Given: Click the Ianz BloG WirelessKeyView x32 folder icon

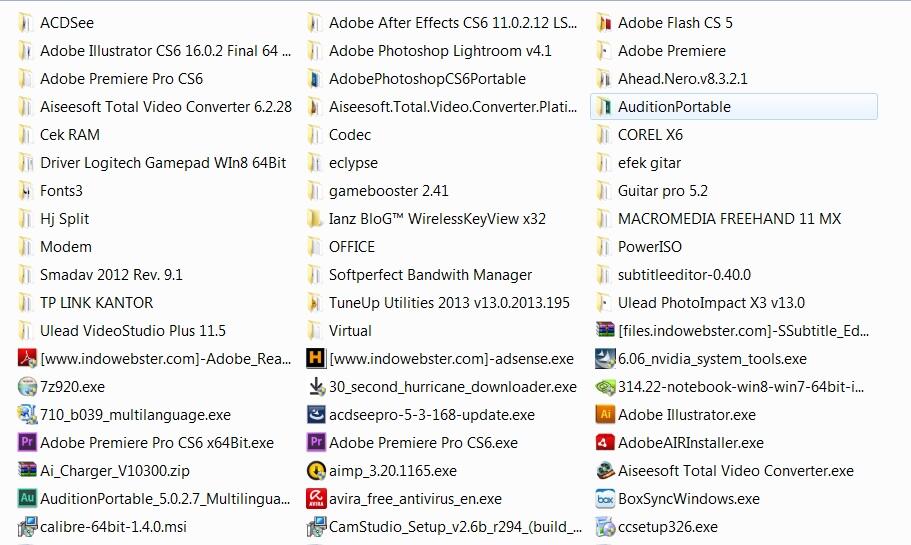Looking at the screenshot, I should (315, 219).
